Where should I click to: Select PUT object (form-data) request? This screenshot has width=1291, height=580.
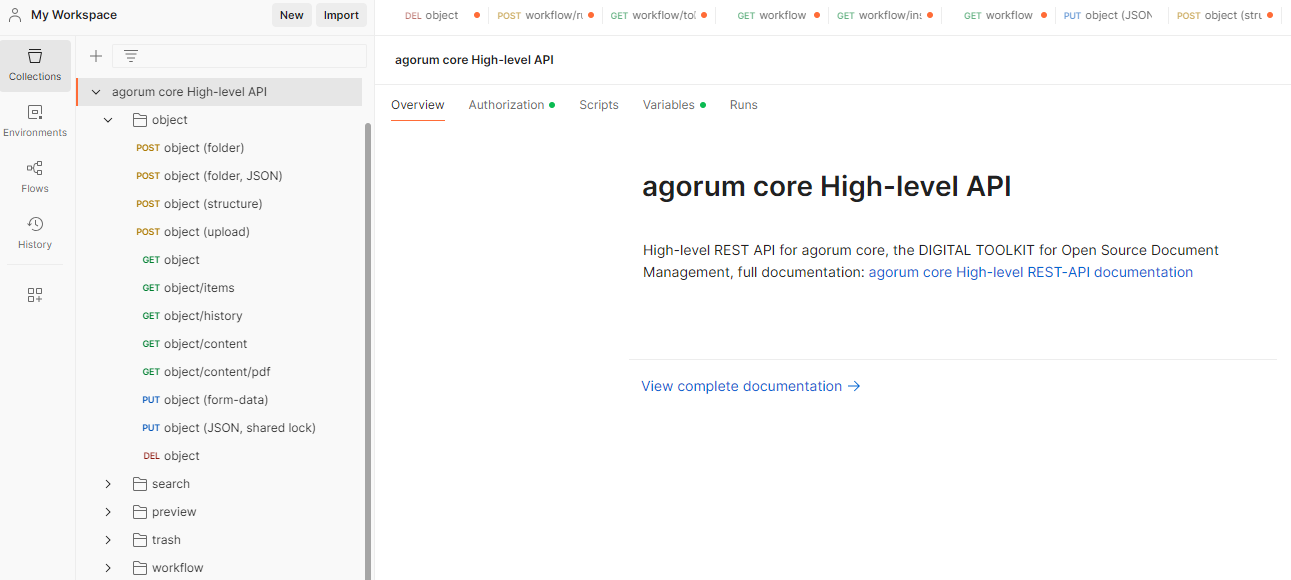(205, 400)
